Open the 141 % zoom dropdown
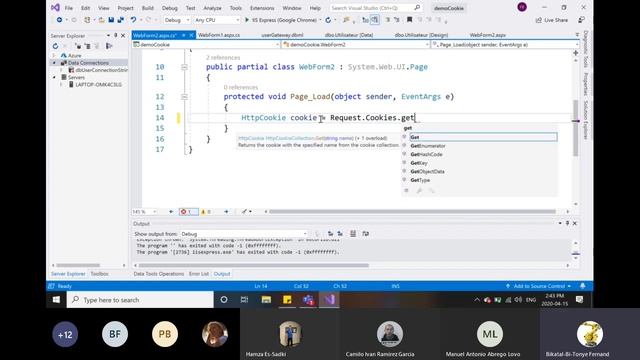 144,211
